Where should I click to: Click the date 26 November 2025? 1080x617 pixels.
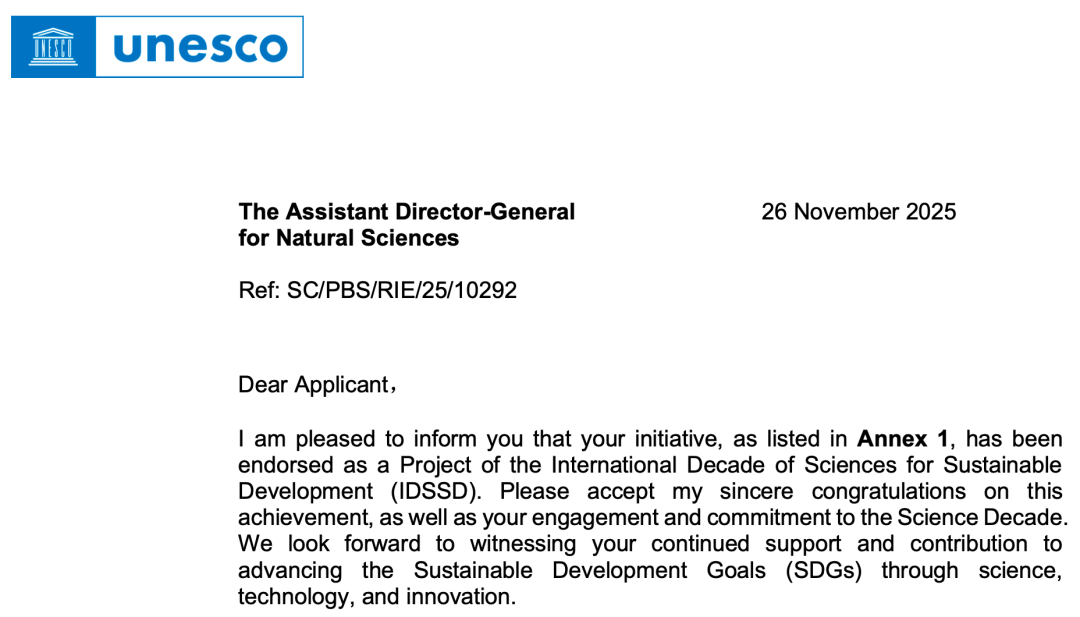point(858,212)
